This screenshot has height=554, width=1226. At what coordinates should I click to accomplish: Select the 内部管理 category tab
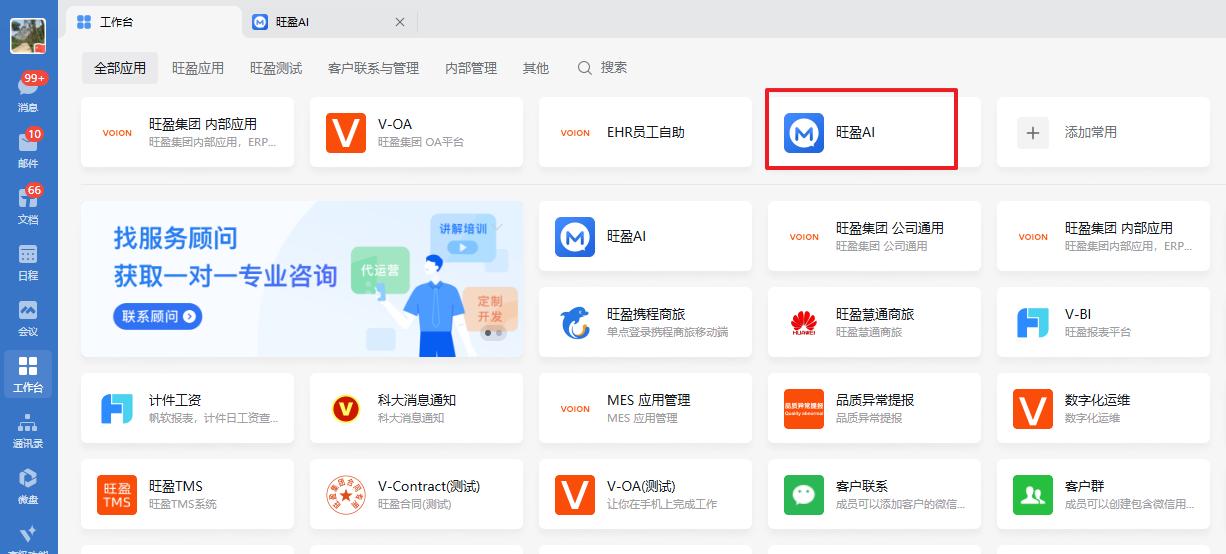click(x=471, y=68)
